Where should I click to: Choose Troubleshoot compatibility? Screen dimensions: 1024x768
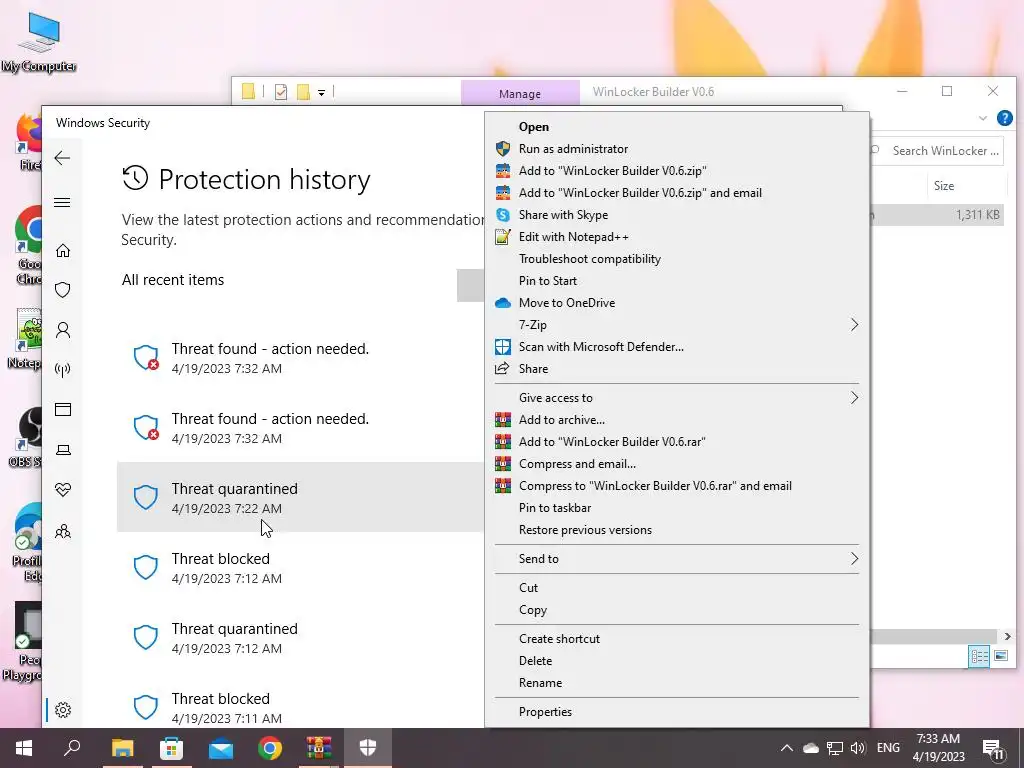(x=677, y=259)
